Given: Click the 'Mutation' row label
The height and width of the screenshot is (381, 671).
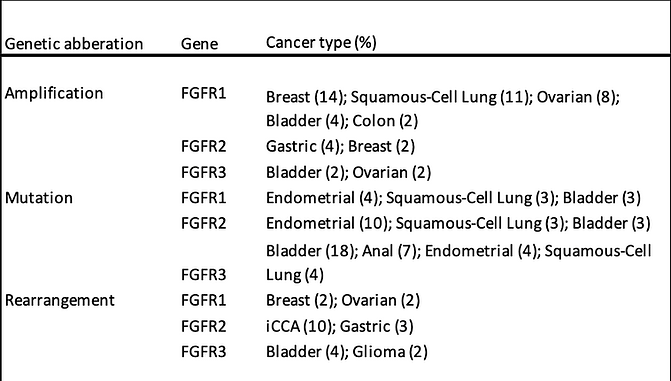Looking at the screenshot, I should (x=39, y=198).
